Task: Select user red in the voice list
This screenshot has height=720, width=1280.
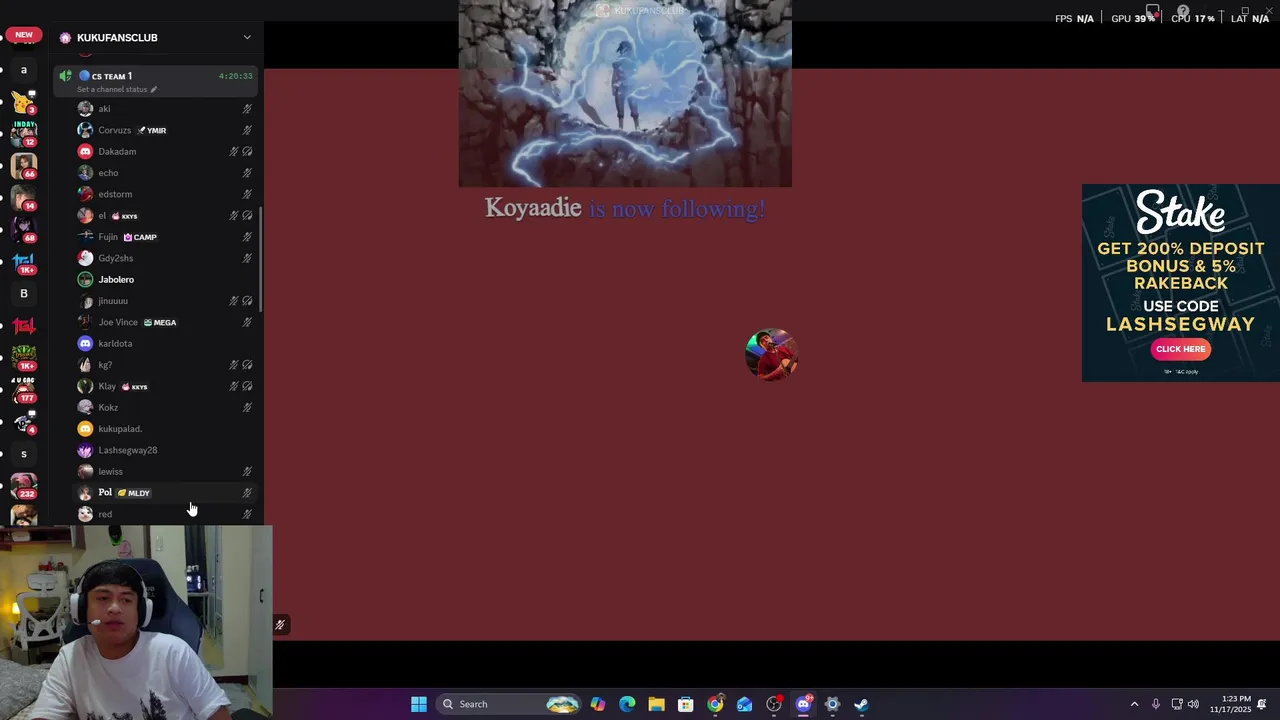Action: pos(165,514)
